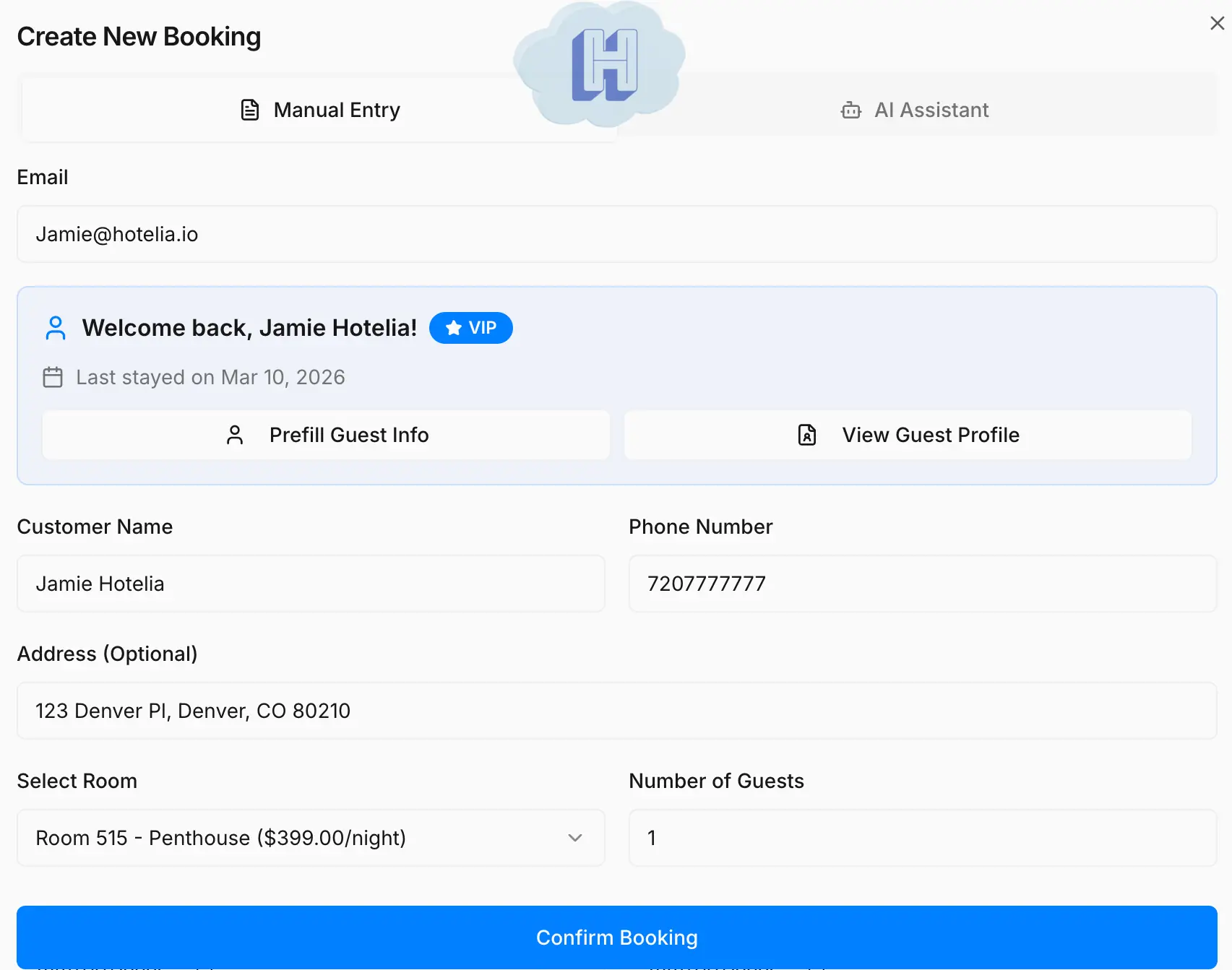
Task: Select the Customer Name field
Action: (311, 584)
